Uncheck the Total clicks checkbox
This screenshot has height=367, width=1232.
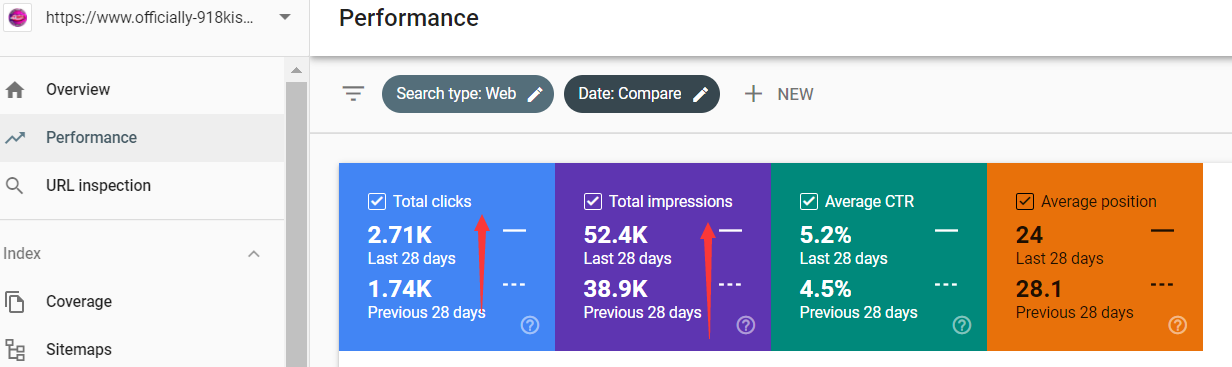pos(377,202)
